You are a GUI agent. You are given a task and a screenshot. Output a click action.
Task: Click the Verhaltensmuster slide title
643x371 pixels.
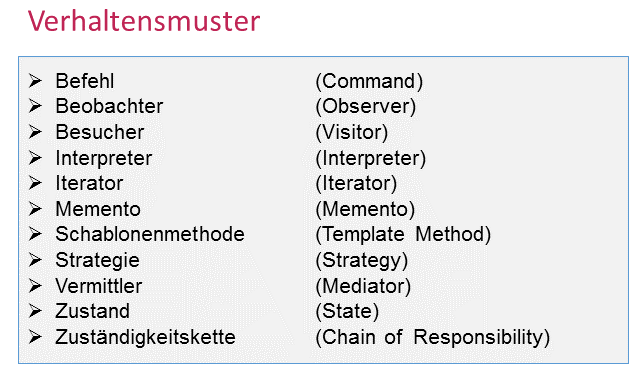point(144,21)
